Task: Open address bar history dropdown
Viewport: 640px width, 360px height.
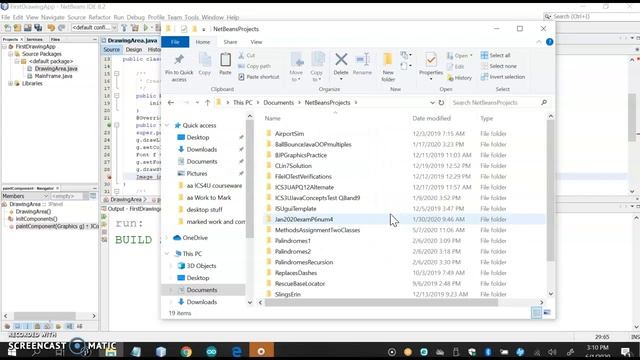Action: [x=432, y=102]
